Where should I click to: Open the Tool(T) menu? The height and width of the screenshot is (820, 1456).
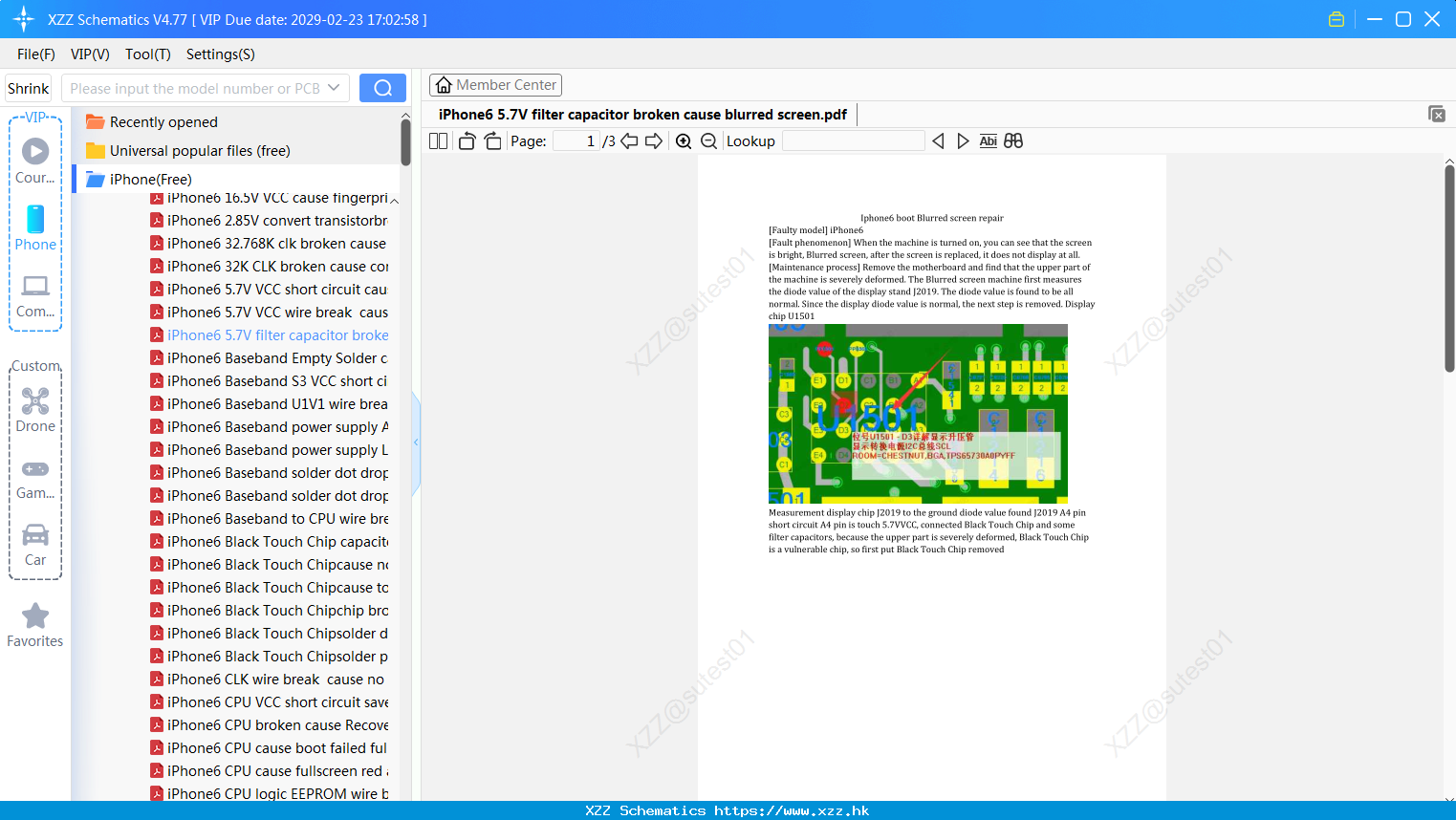[x=148, y=54]
